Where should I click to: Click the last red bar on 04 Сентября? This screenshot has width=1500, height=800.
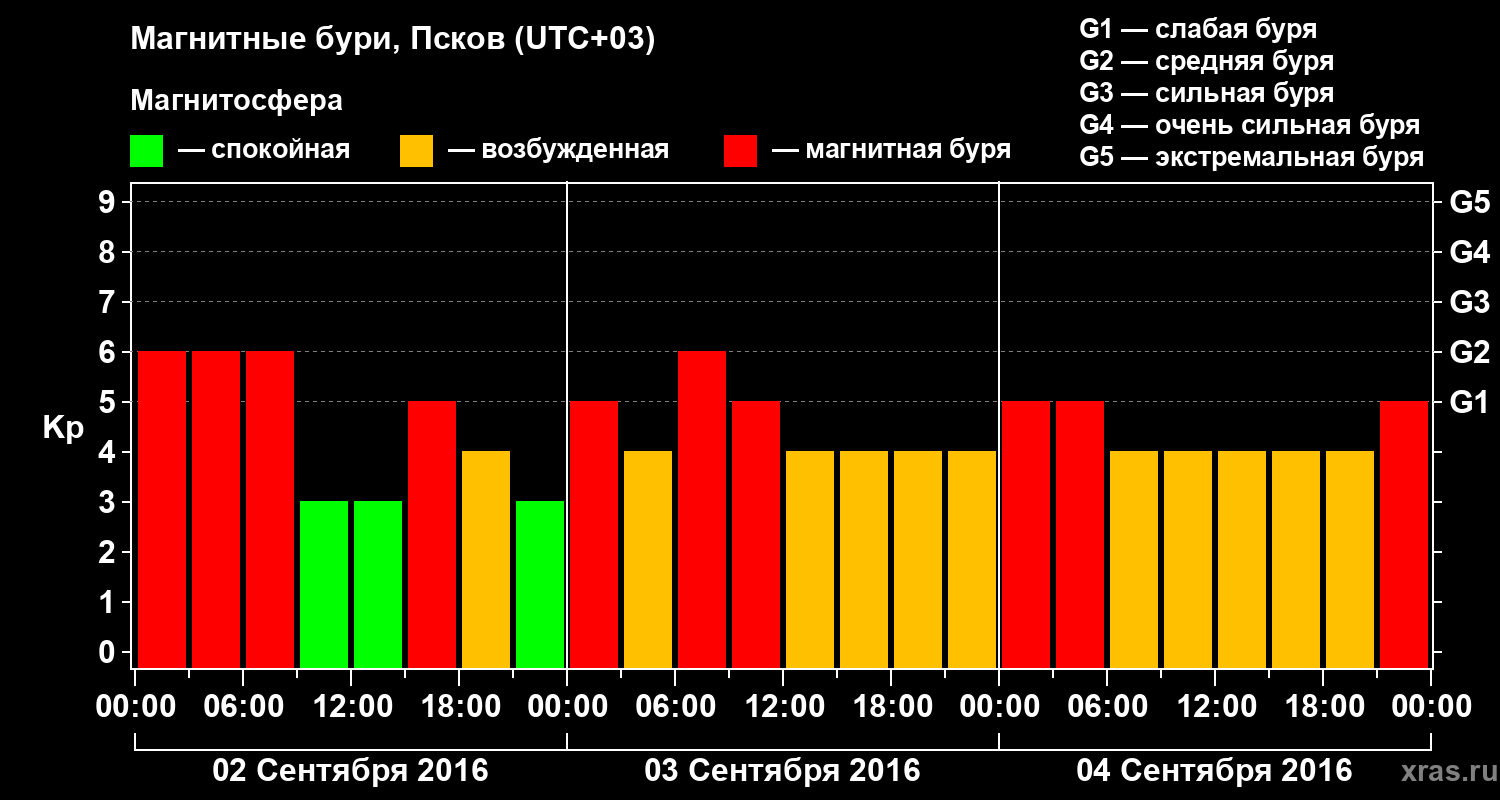click(x=1404, y=535)
